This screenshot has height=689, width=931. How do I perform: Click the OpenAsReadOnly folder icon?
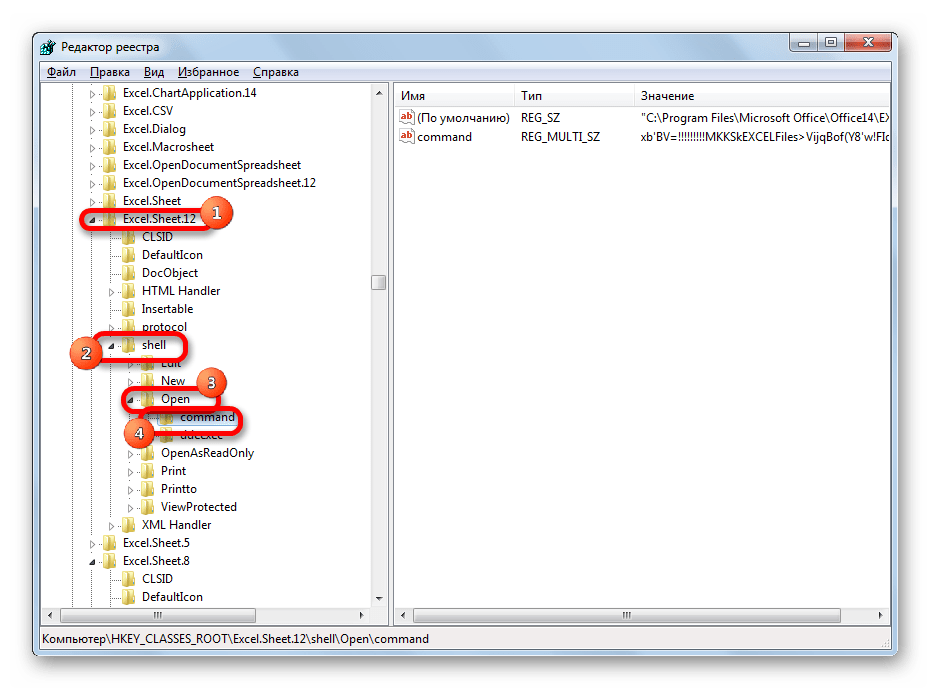click(147, 453)
